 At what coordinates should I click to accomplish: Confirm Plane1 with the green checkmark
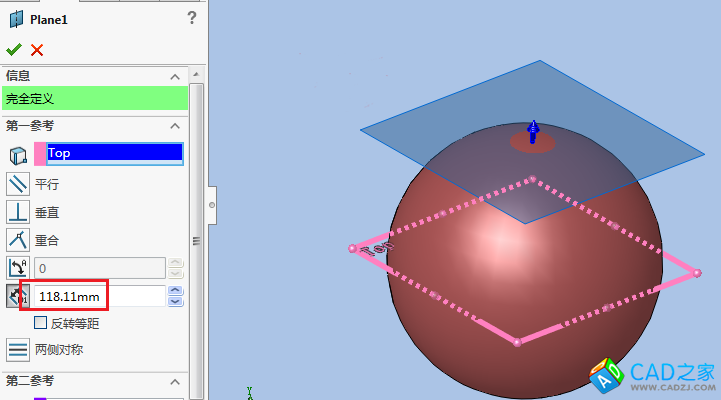pos(13,50)
